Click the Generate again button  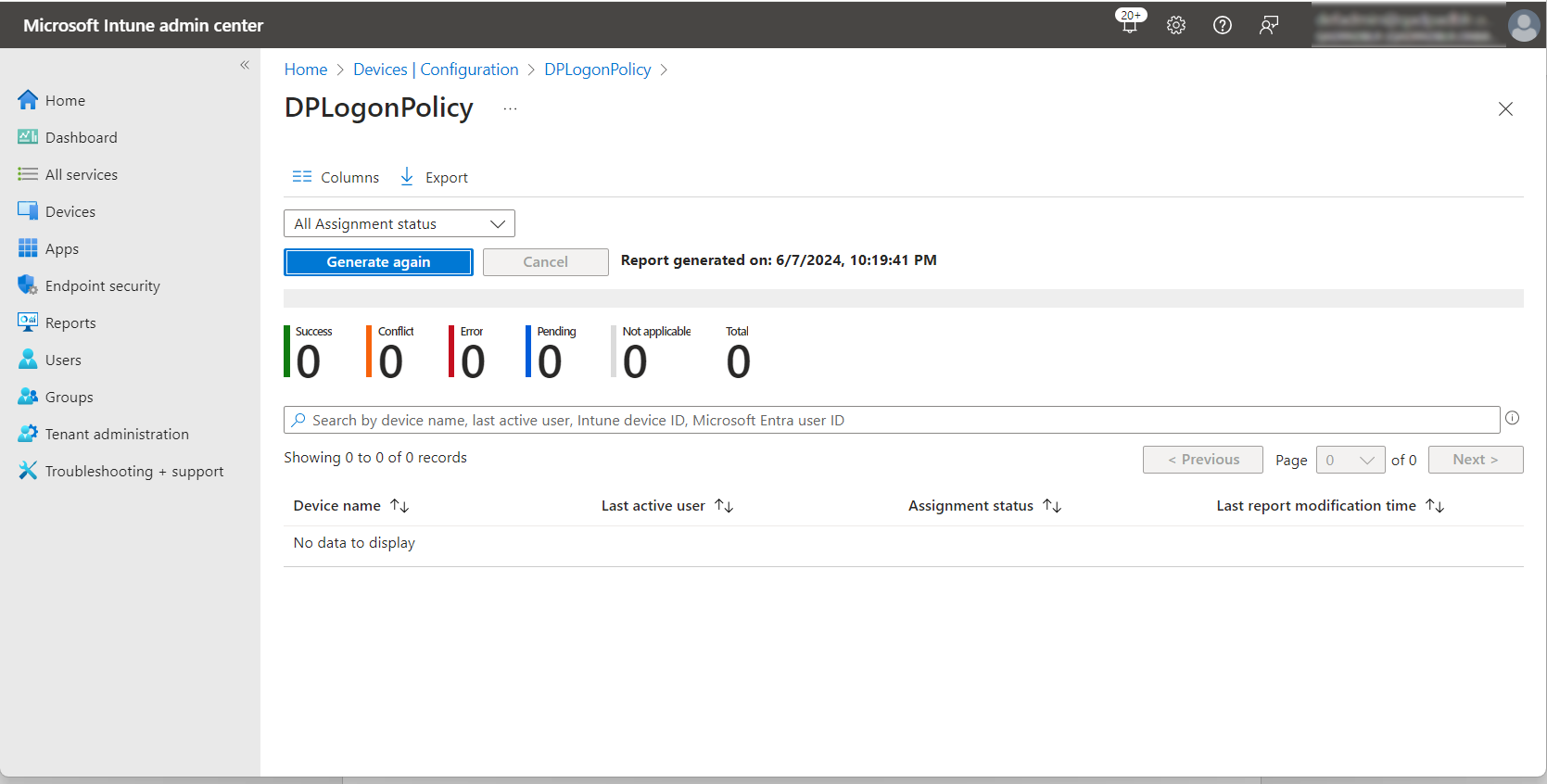378,262
